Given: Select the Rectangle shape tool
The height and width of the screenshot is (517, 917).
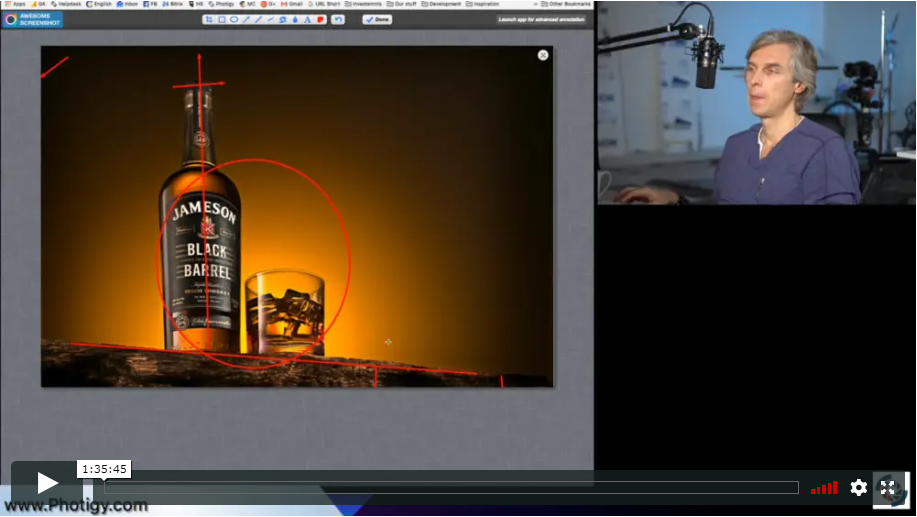Looking at the screenshot, I should coord(222,19).
